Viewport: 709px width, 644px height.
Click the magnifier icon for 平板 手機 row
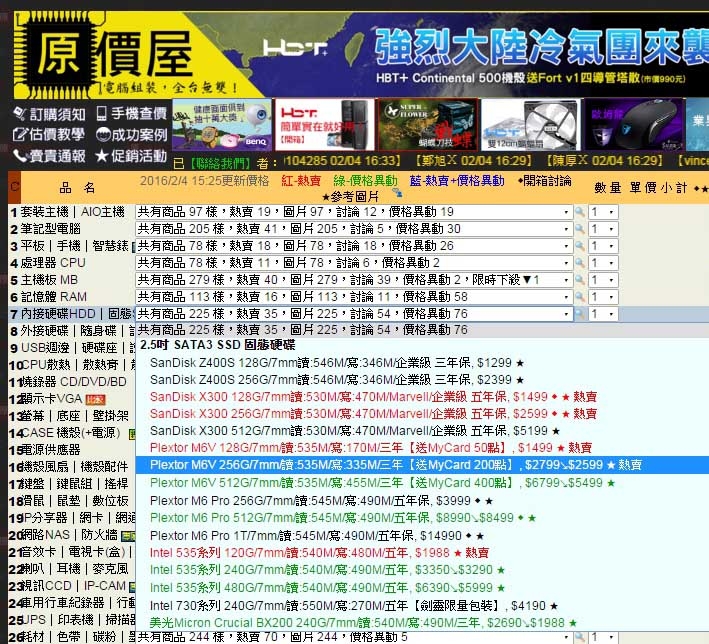click(580, 246)
